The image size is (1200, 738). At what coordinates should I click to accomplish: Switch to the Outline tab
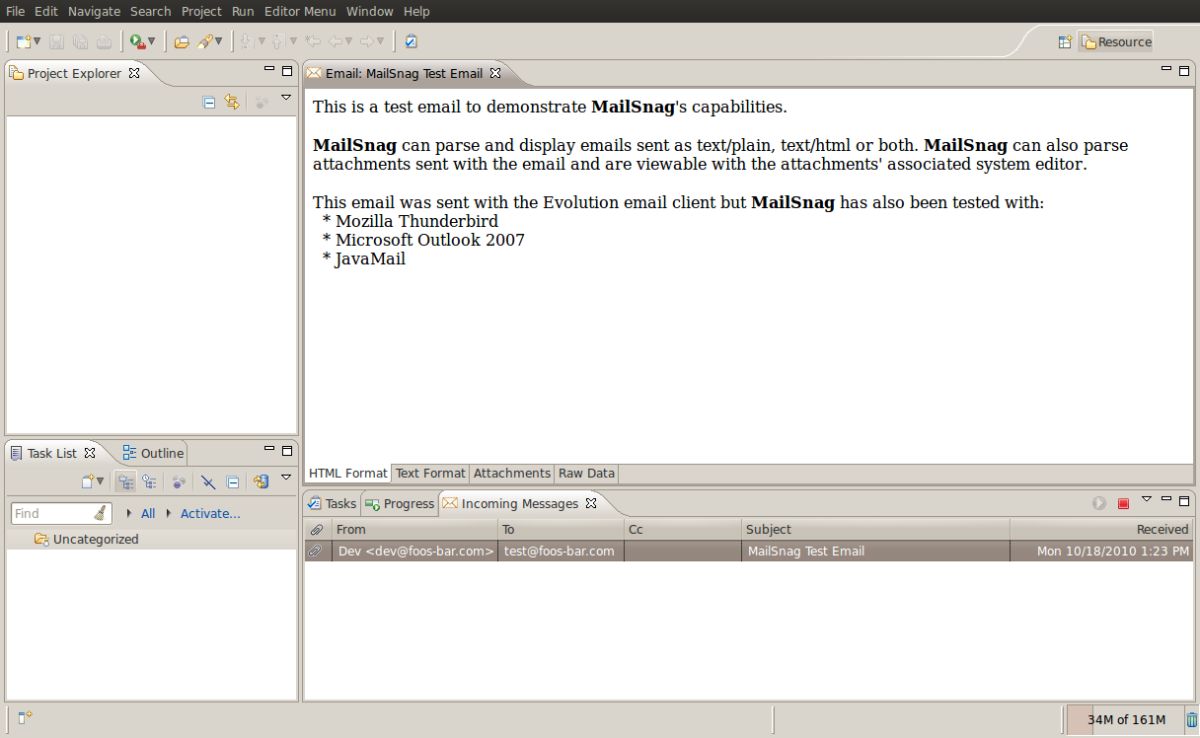pyautogui.click(x=153, y=453)
